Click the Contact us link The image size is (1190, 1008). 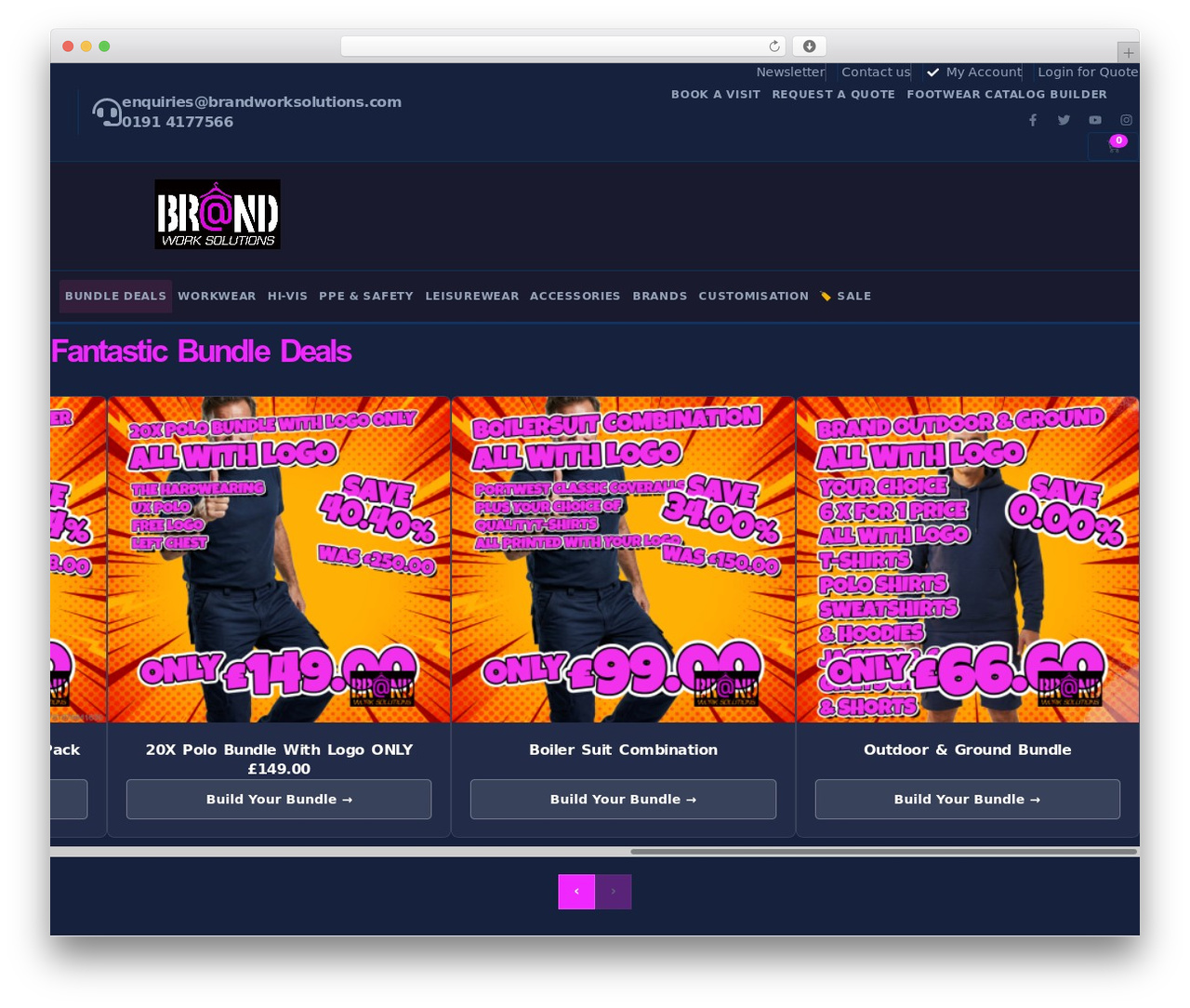coord(876,72)
